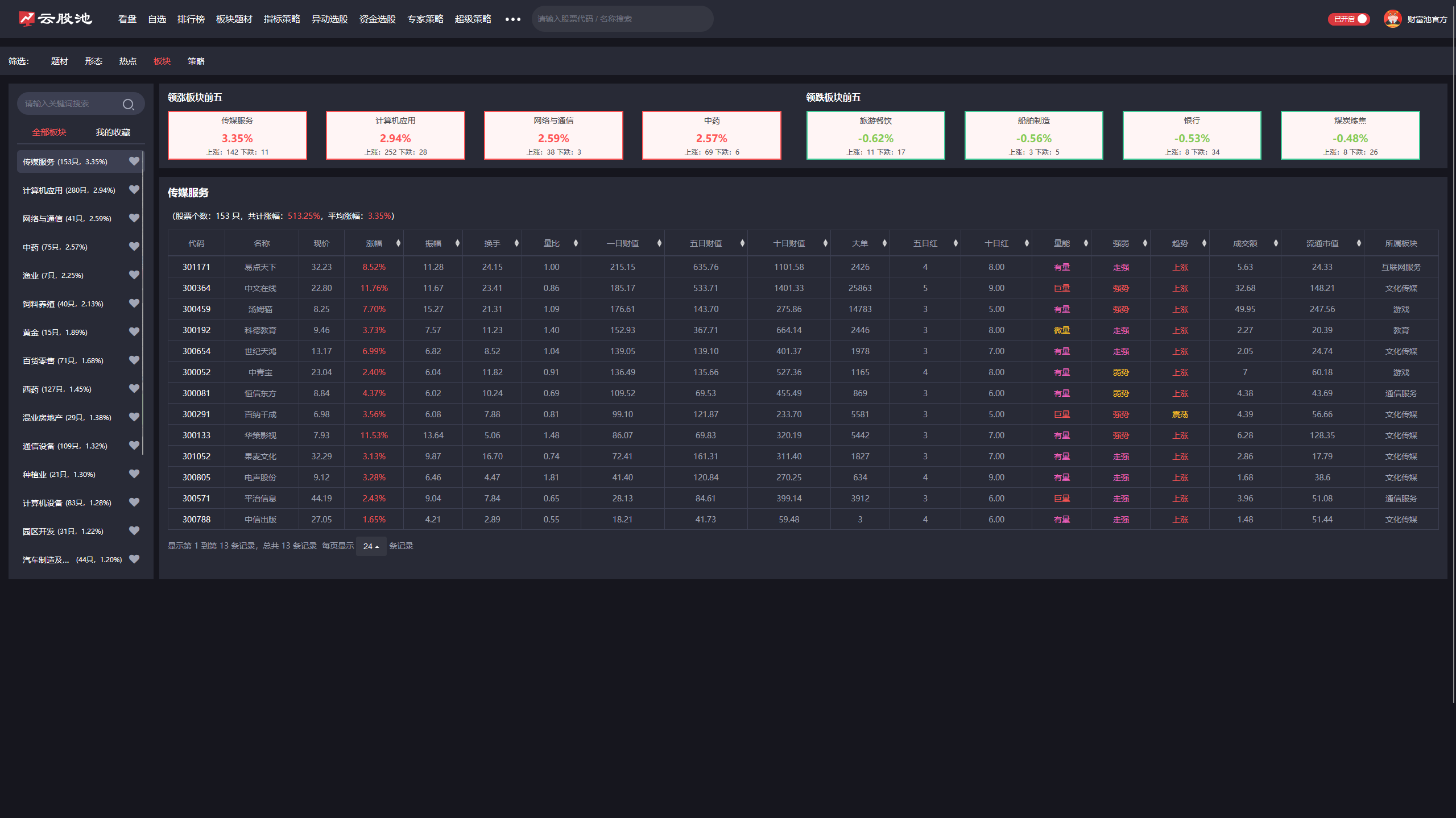Sort the table by 涨幅 column arrows
Viewport: 1456px width, 818px height.
coord(398,243)
